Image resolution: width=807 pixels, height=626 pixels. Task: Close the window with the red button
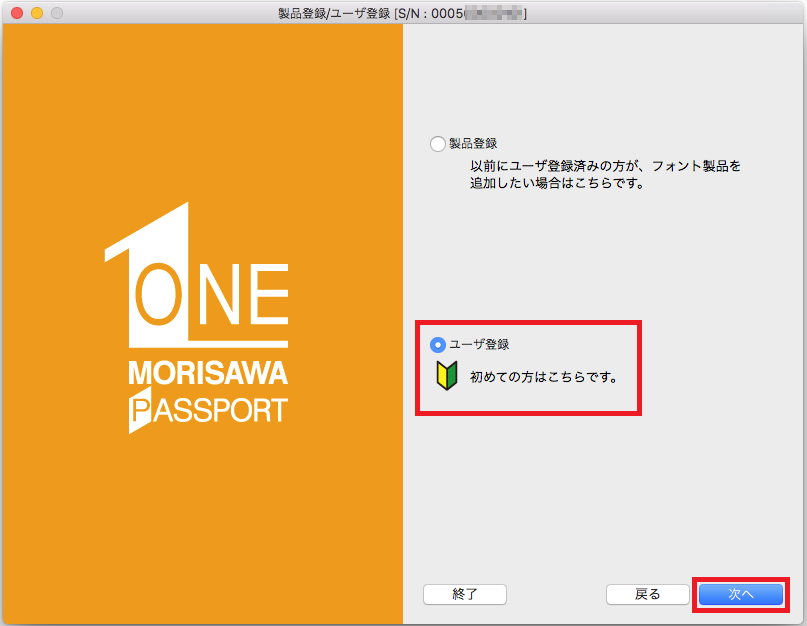coord(16,13)
